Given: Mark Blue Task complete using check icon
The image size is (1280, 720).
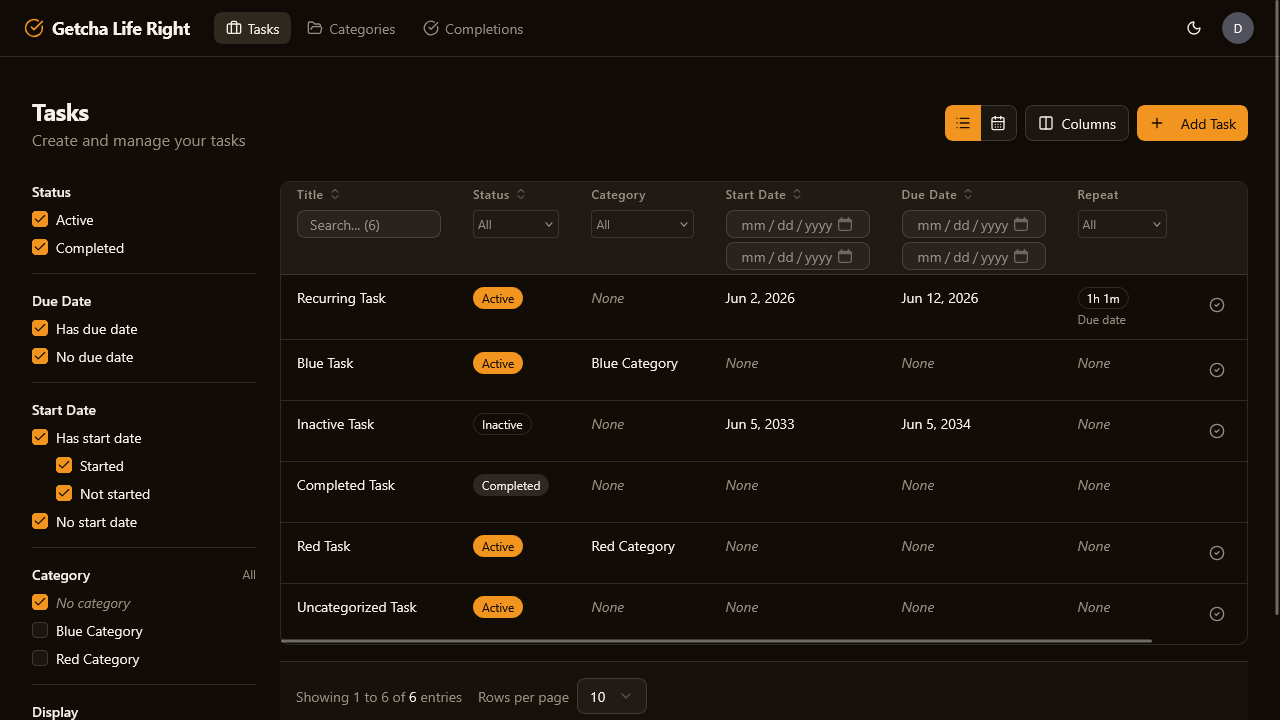Looking at the screenshot, I should click(1217, 370).
